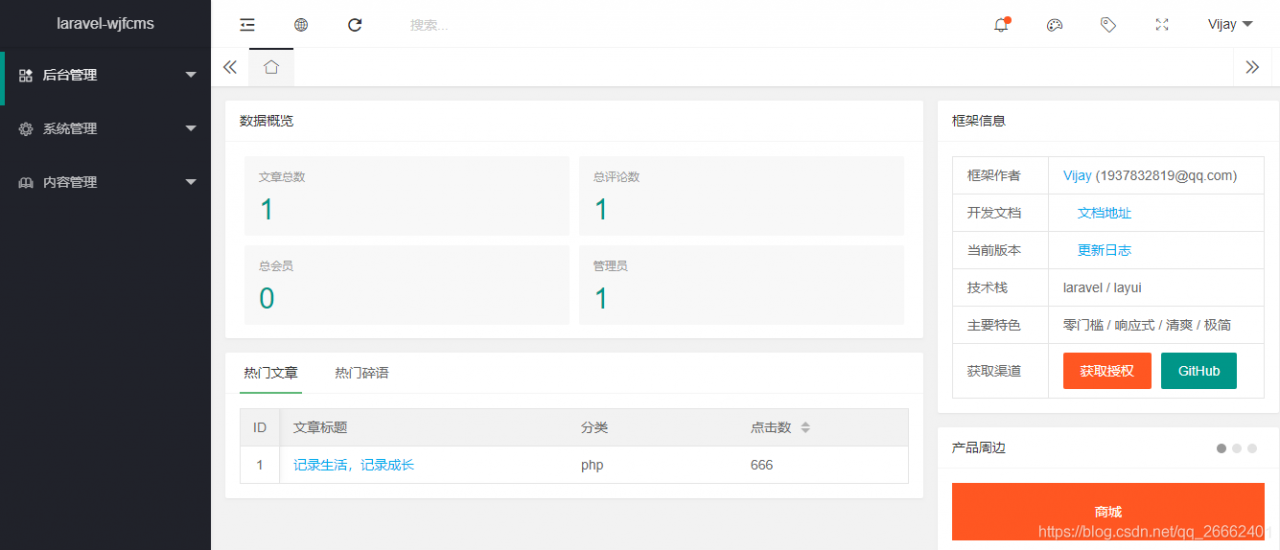Open notifications bell icon
The height and width of the screenshot is (550, 1280).
[x=1001, y=25]
